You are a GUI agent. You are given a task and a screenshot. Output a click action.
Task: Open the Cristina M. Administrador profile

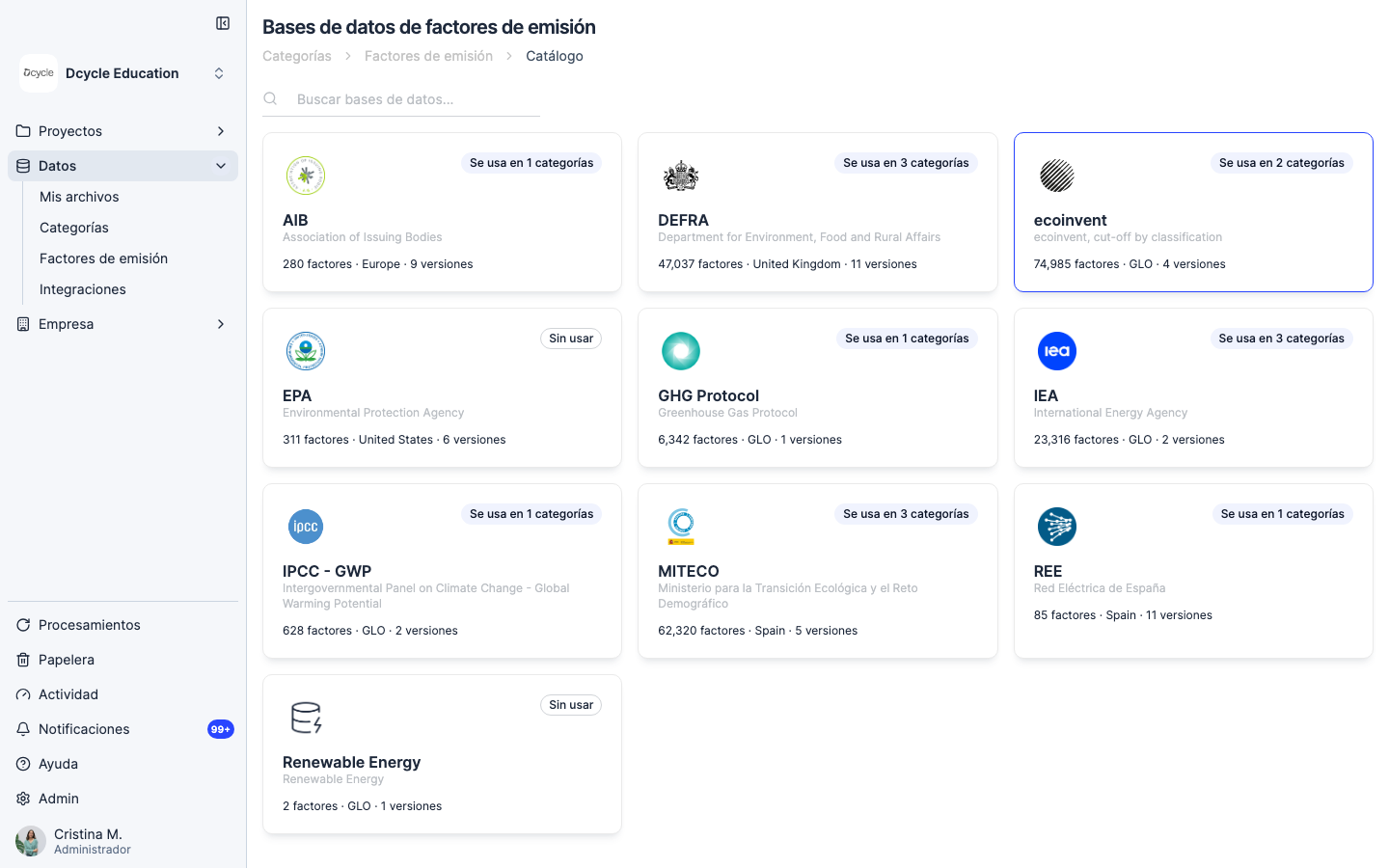[x=123, y=841]
